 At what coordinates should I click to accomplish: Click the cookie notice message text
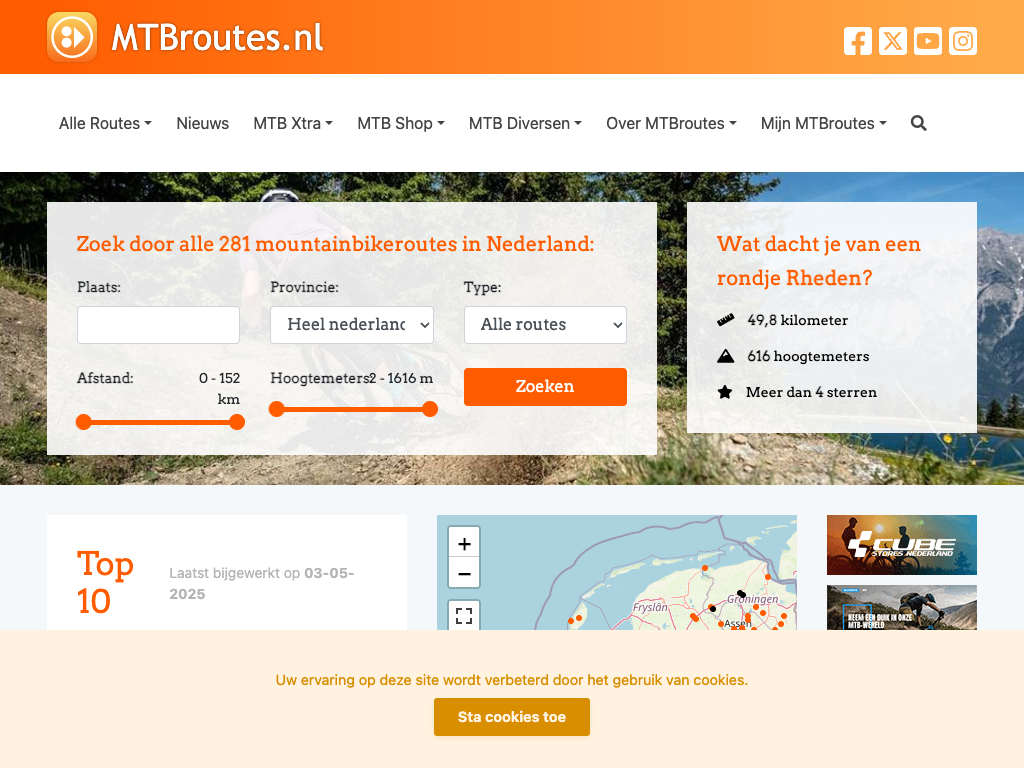pyautogui.click(x=512, y=680)
